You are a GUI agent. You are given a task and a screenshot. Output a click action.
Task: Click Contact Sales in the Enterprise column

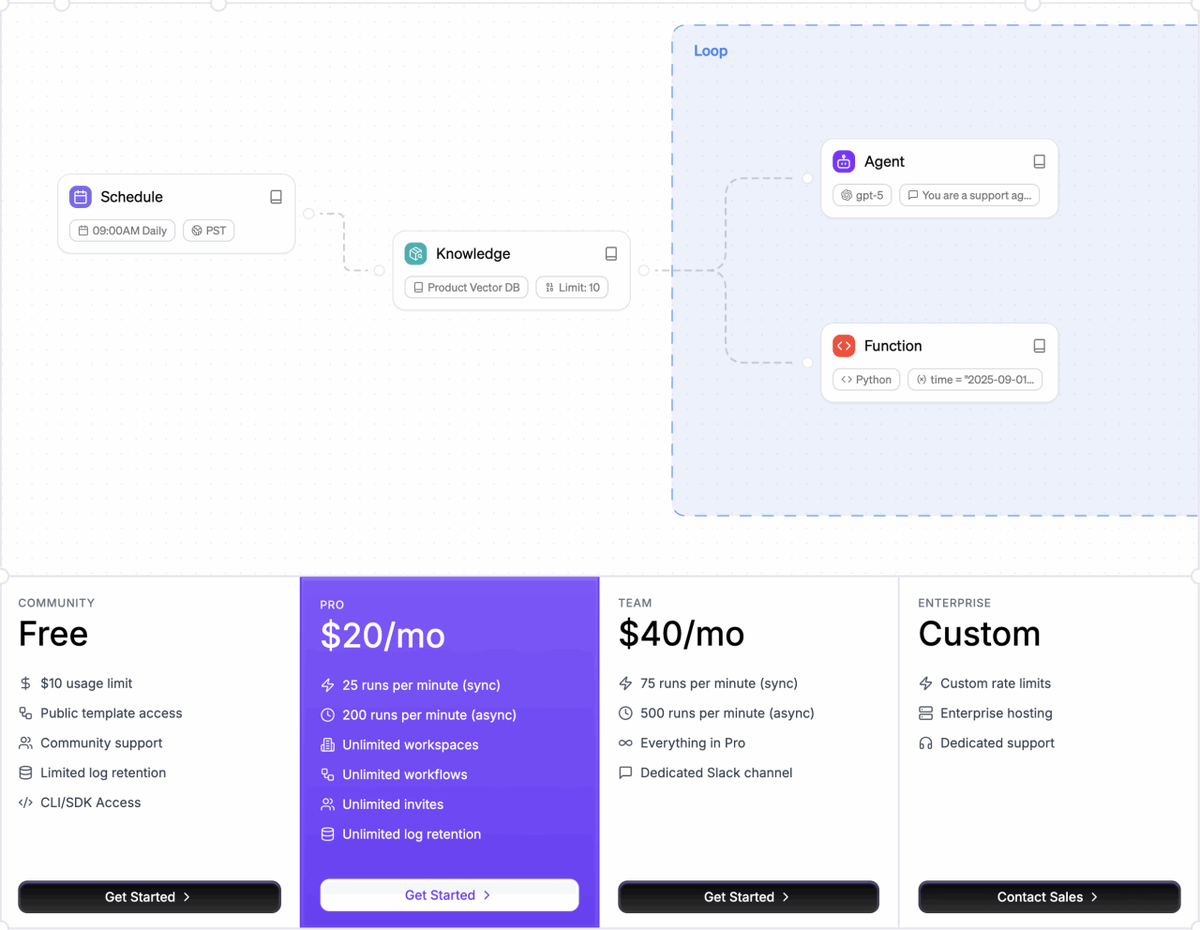(x=1048, y=896)
